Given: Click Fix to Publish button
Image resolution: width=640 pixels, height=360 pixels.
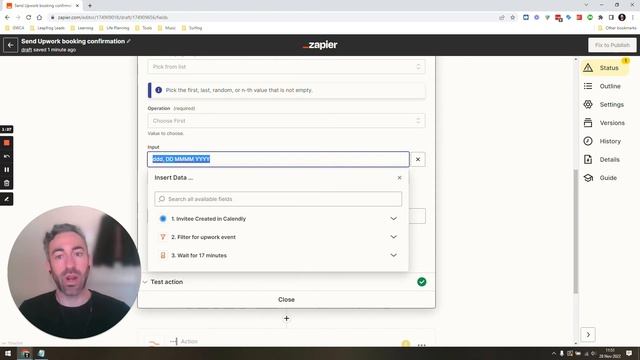Looking at the screenshot, I should (612, 45).
